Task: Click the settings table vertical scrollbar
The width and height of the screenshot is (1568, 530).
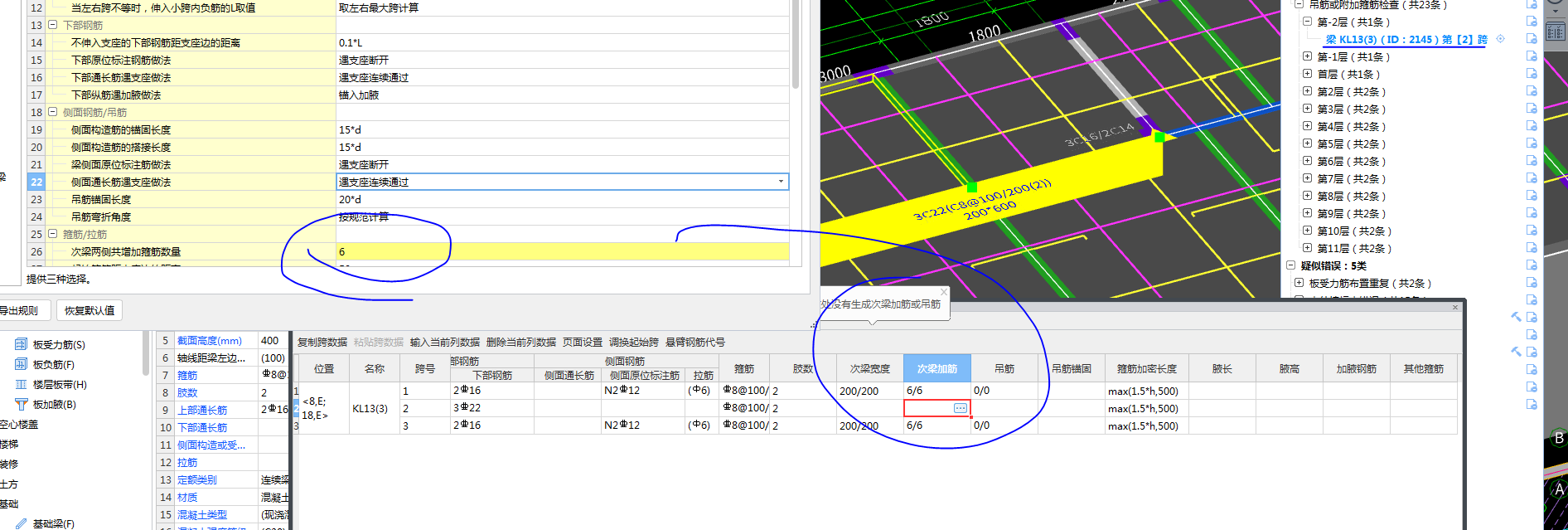Action: click(x=796, y=46)
